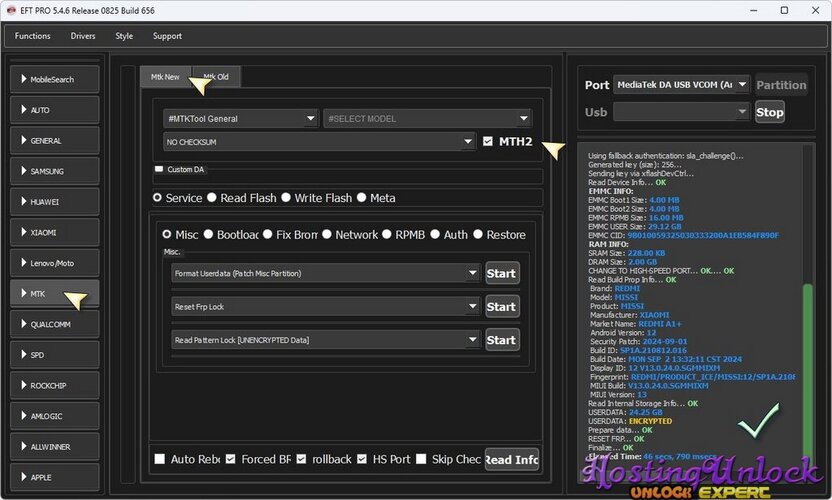Open the ALLWINNER sidebar section
This screenshot has width=832, height=500.
point(54,446)
